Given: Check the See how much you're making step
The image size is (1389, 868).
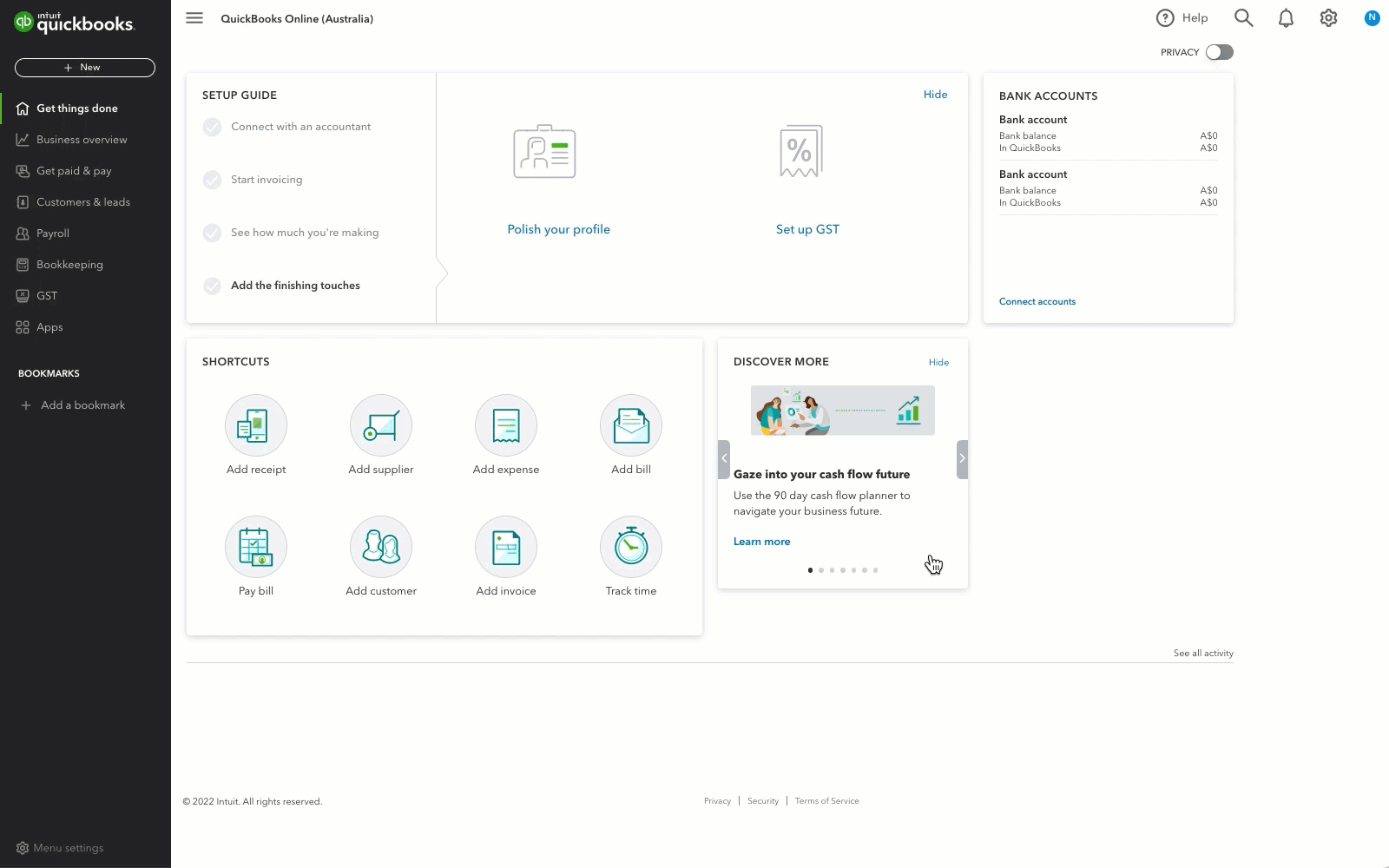Looking at the screenshot, I should point(212,233).
